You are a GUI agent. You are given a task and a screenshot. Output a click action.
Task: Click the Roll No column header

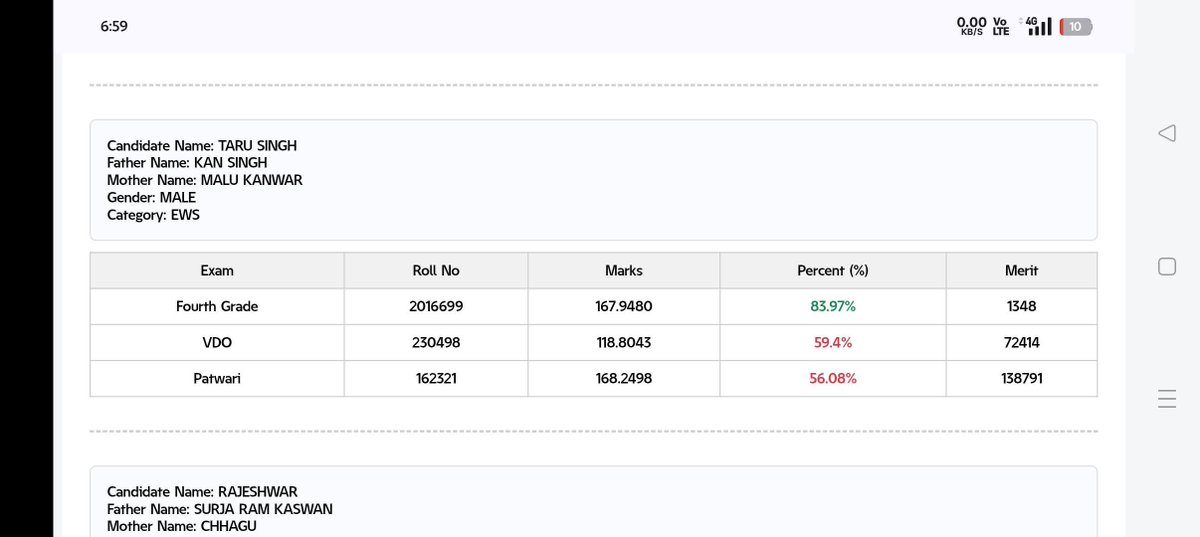(436, 271)
